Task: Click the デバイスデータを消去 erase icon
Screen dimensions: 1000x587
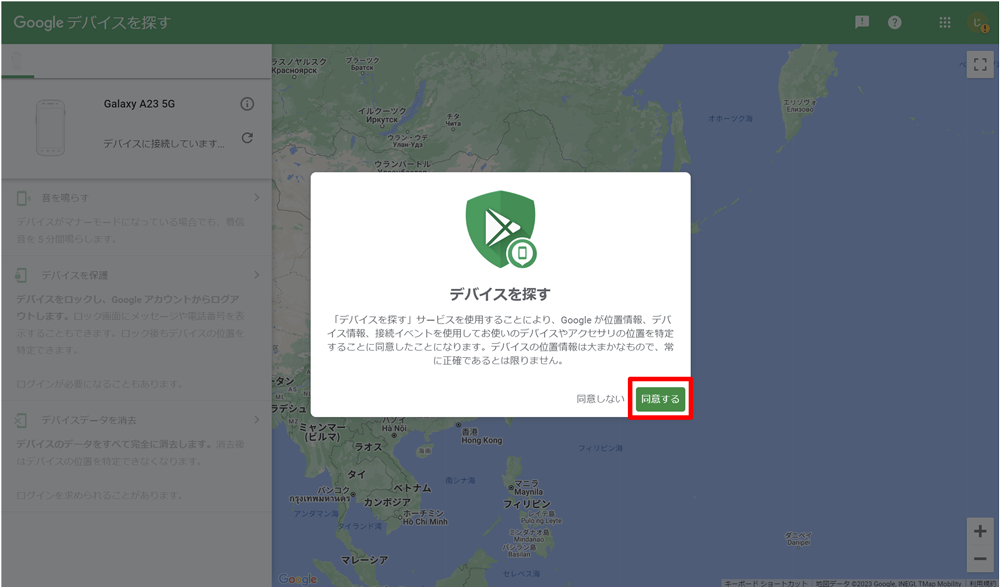Action: pos(21,420)
